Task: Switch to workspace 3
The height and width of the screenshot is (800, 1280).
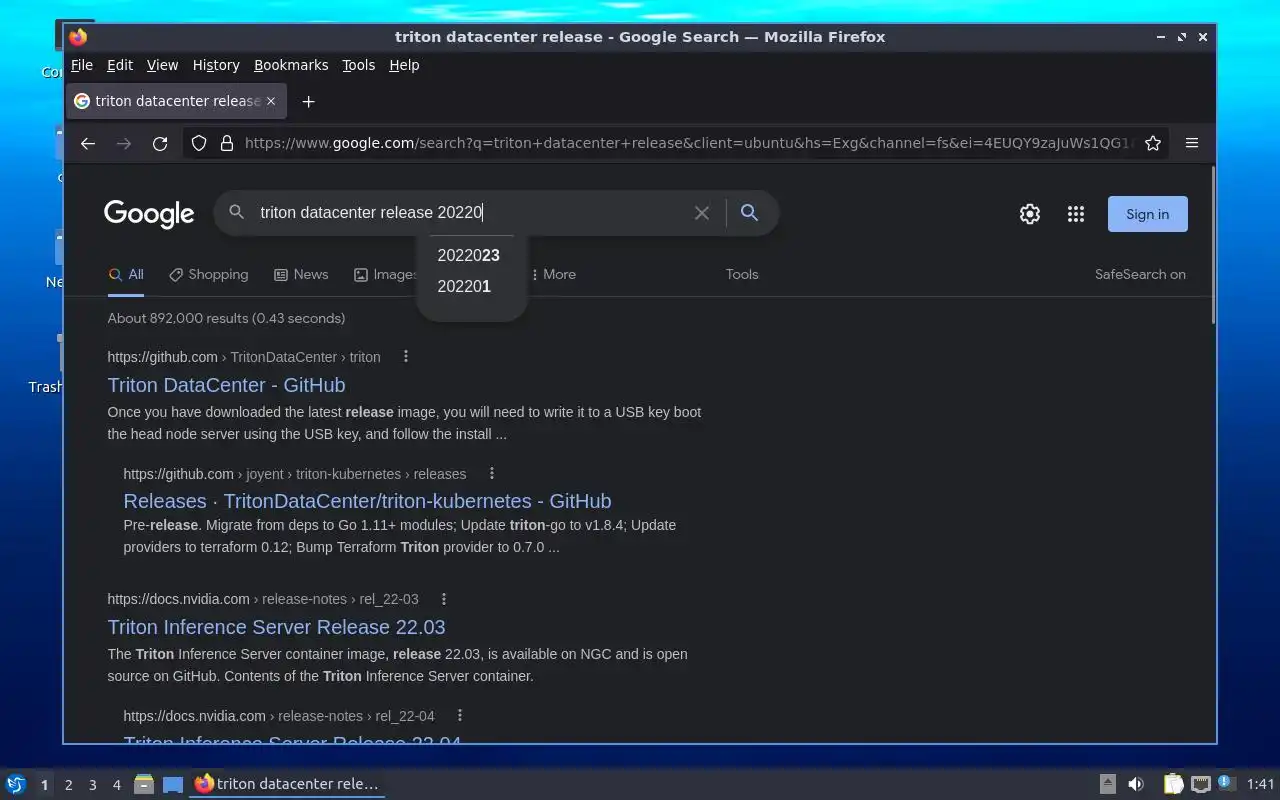Action: coord(92,785)
